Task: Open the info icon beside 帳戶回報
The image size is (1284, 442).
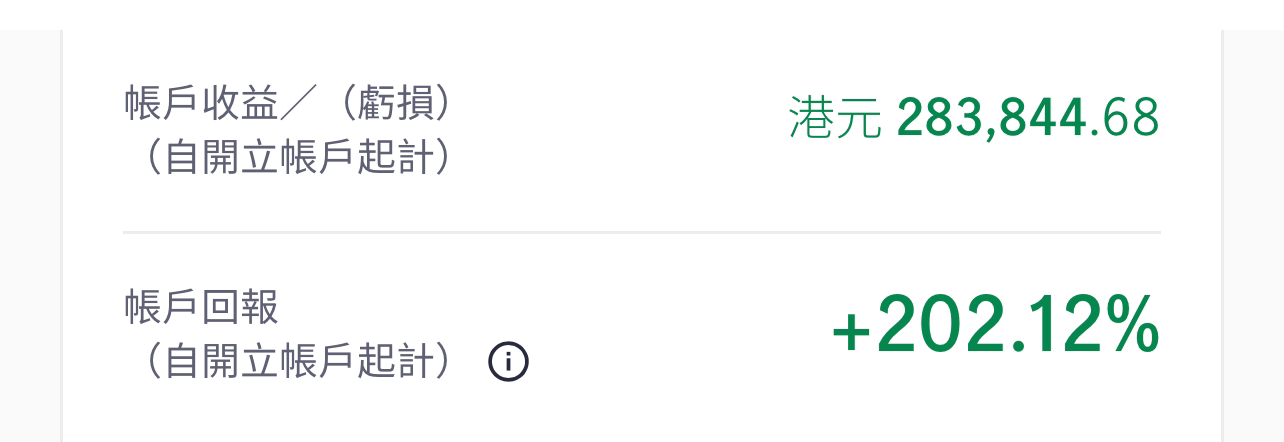Action: click(x=508, y=362)
